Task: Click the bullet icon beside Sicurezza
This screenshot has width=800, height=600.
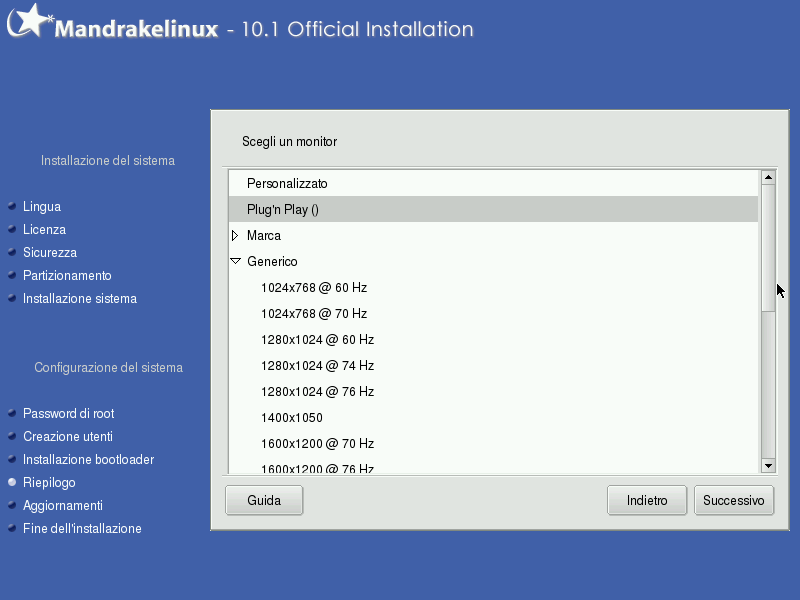Action: coord(12,253)
